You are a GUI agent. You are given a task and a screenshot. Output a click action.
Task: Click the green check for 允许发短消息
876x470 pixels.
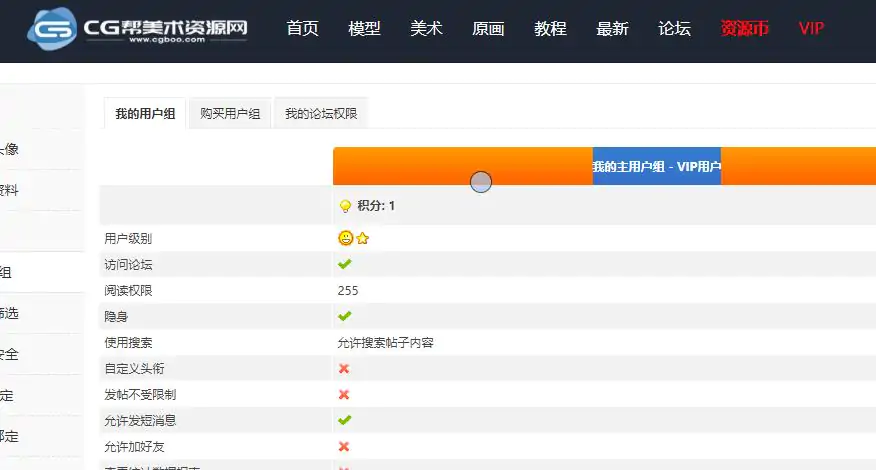click(345, 420)
